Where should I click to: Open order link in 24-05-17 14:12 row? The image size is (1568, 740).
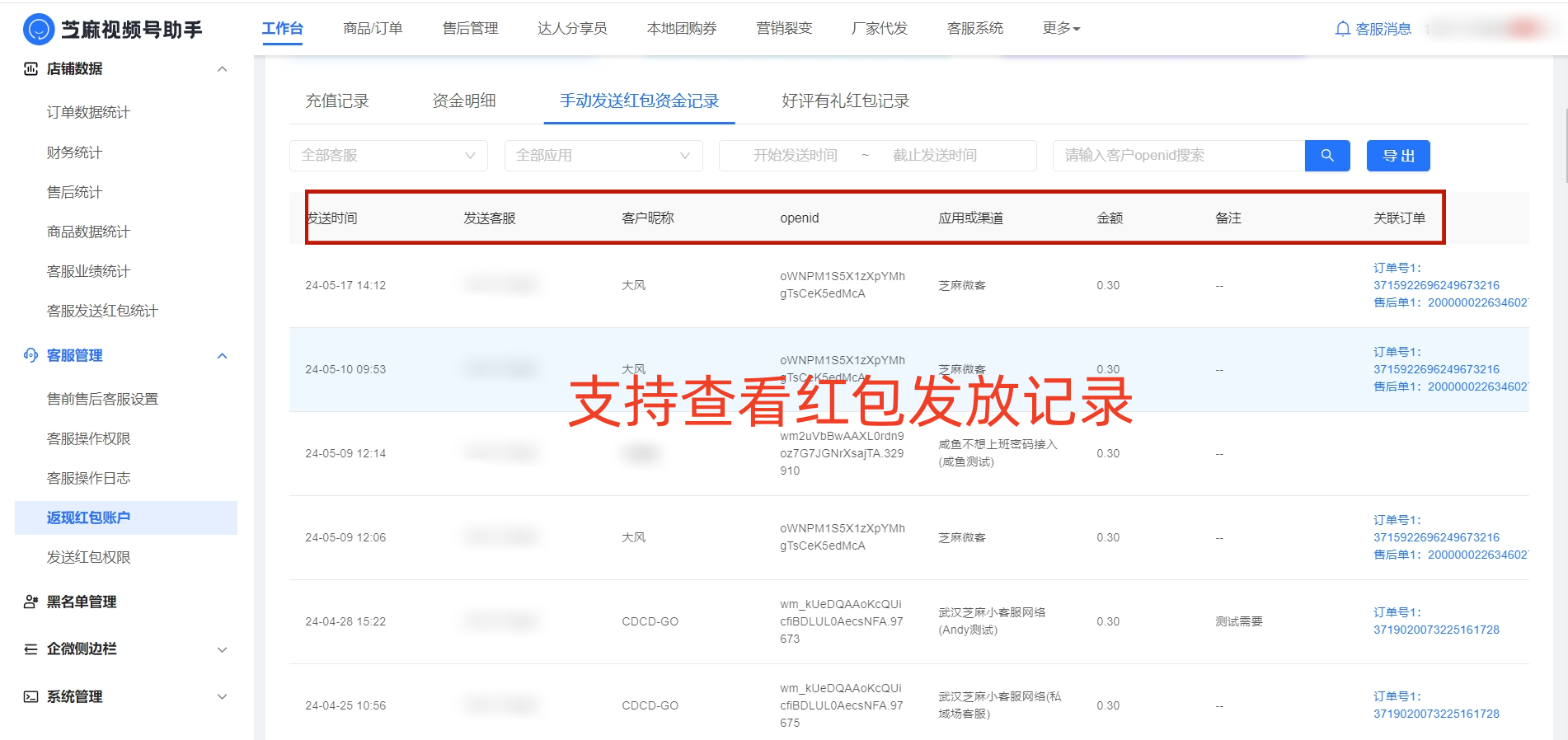click(1436, 285)
